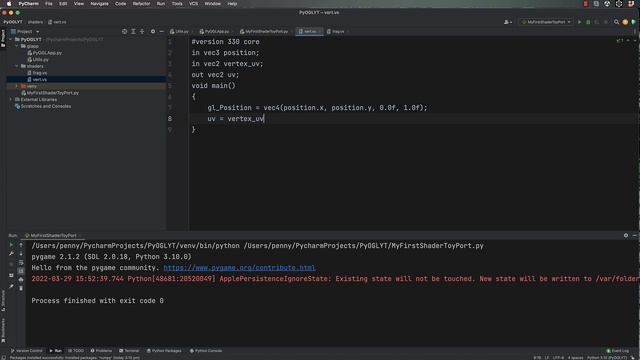Select Utils.py in project tree
Image resolution: width=640 pixels, height=360 pixels.
click(x=38, y=60)
